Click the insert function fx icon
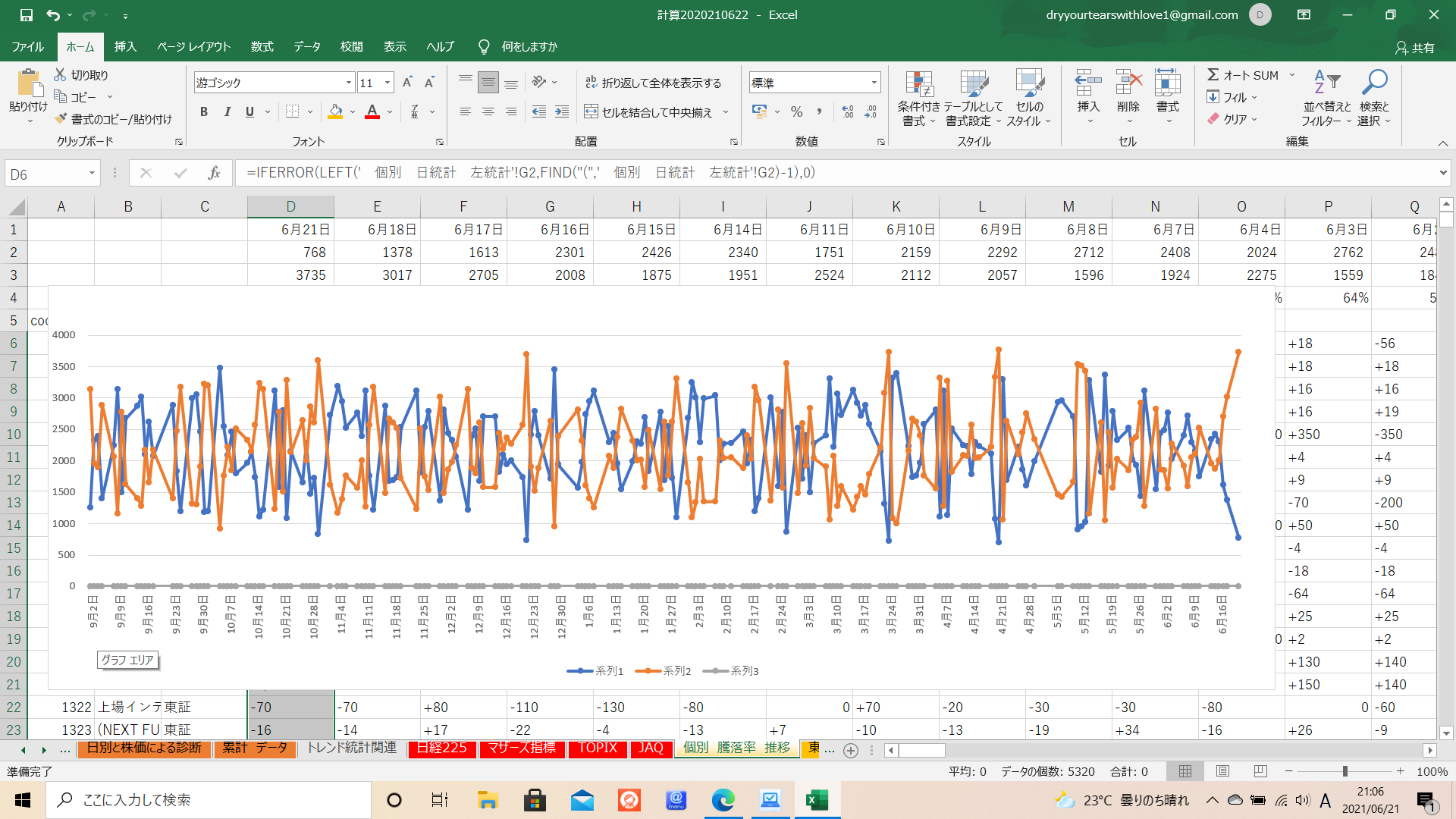The image size is (1456, 819). 214,173
